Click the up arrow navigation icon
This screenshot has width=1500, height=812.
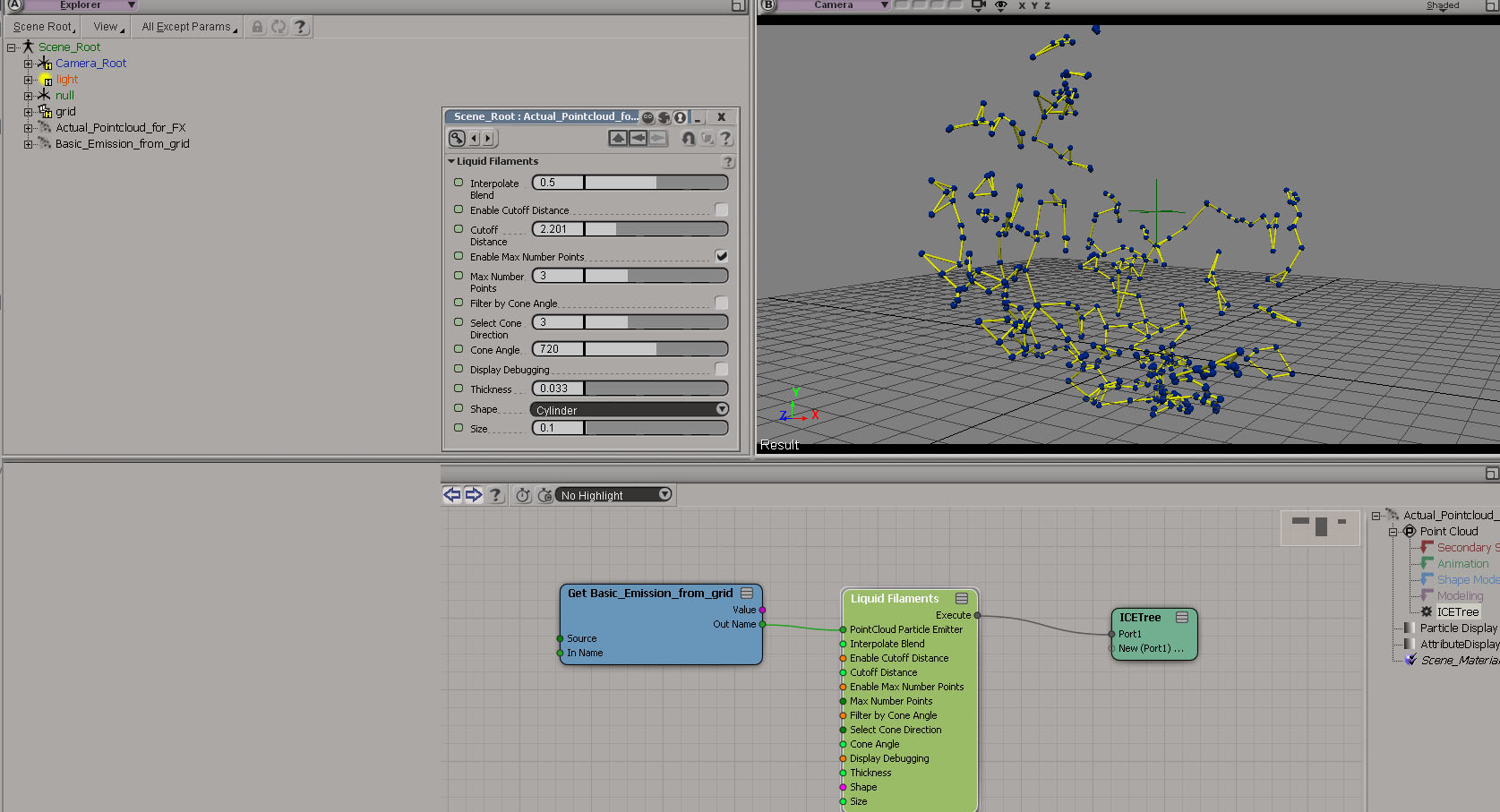tap(618, 138)
